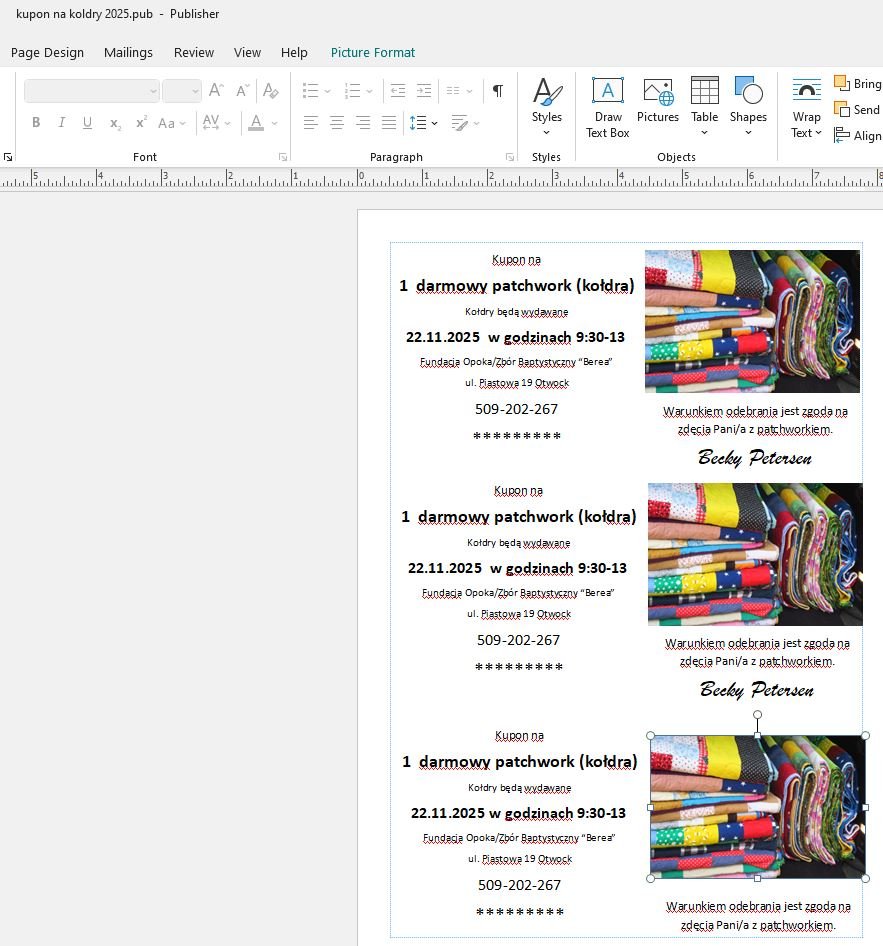Click the Align objects button
Screen dimensions: 883x946
click(x=857, y=136)
